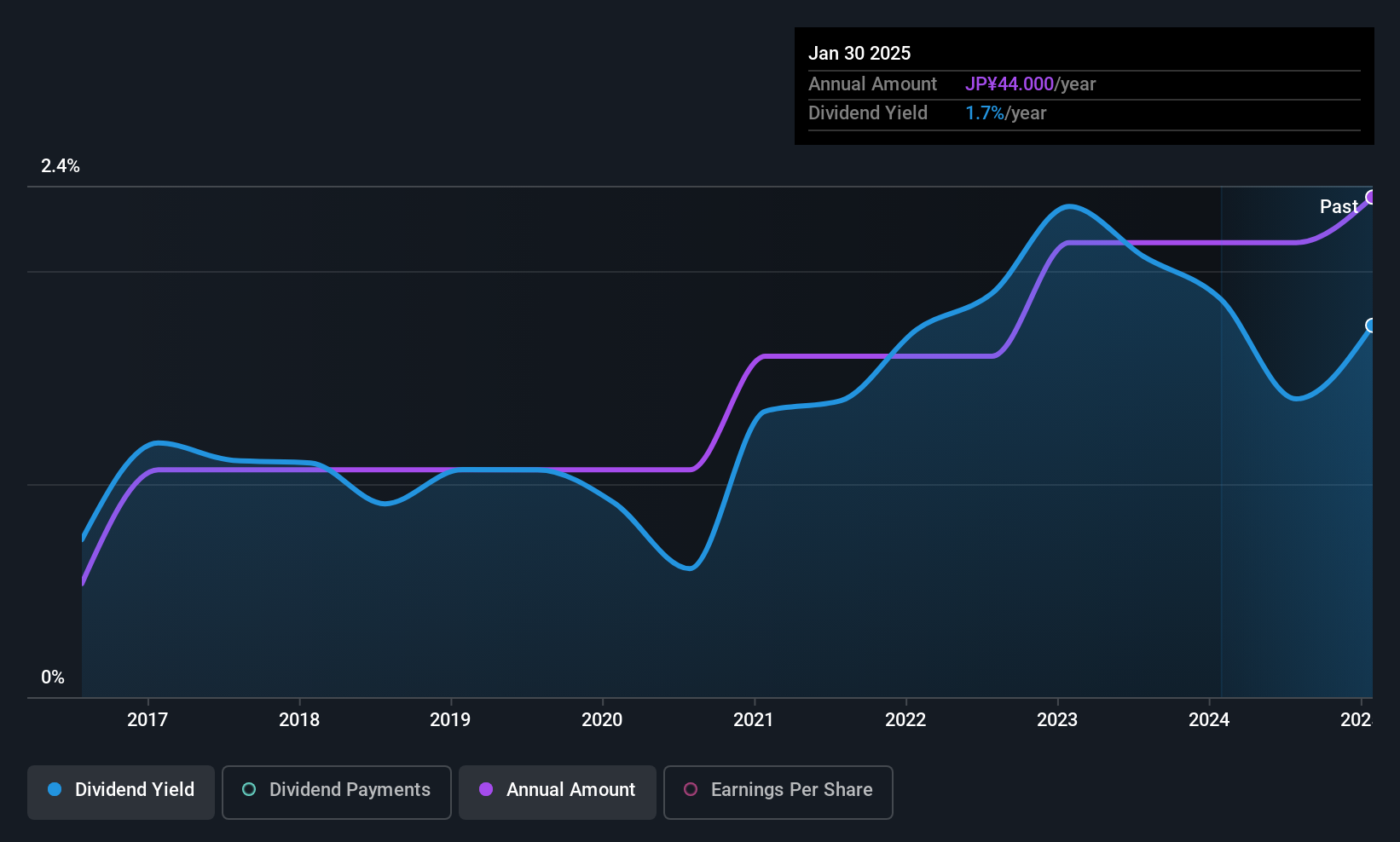Toggle the Annual Amount series
This screenshot has width=1400, height=842.
558,792
